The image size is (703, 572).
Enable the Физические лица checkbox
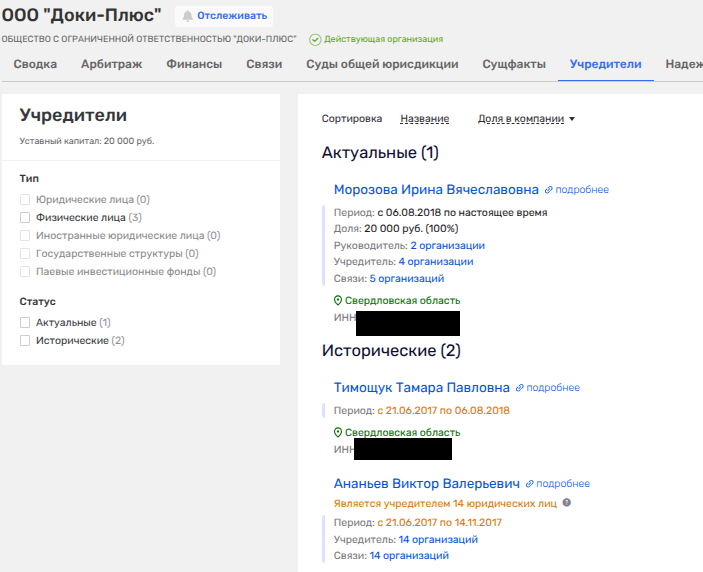[25, 217]
